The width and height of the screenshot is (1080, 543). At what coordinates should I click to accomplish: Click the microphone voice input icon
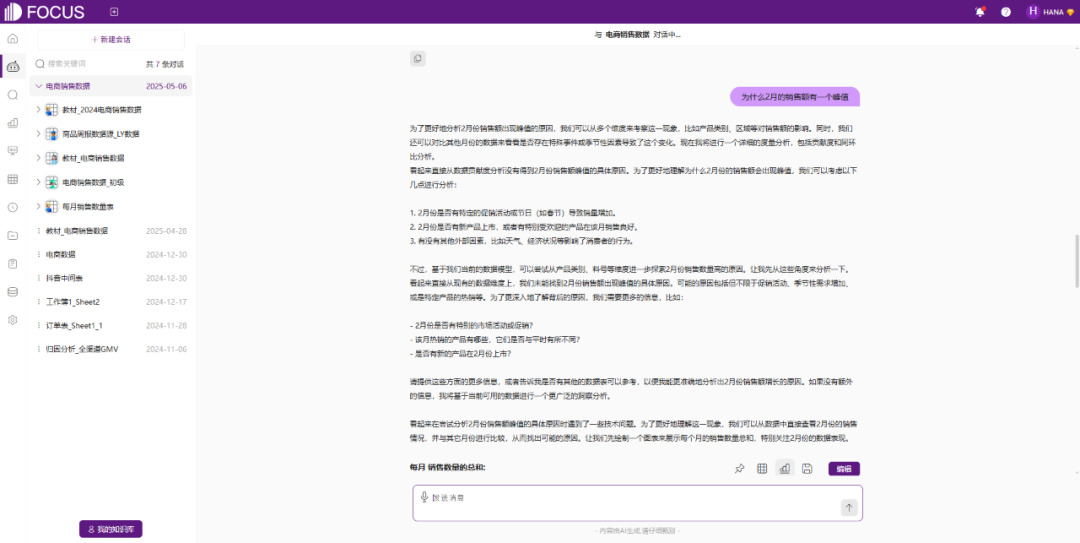point(424,497)
